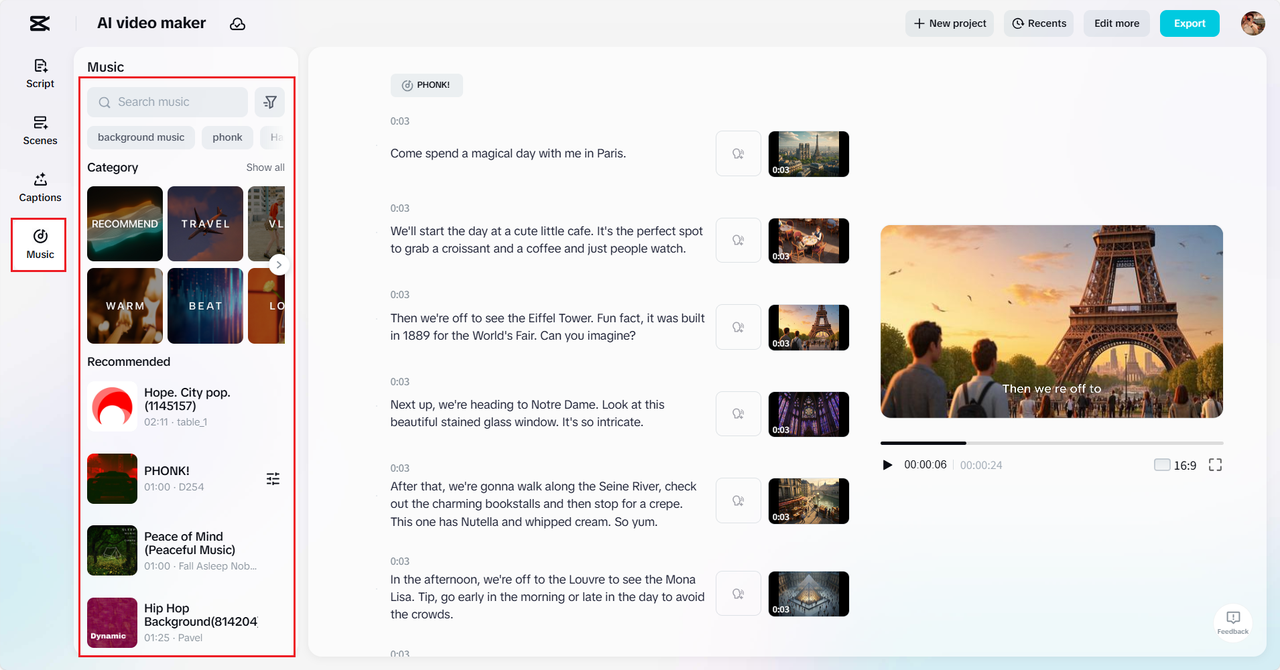Image resolution: width=1280 pixels, height=670 pixels.
Task: Select the 'background music' tag chip
Action: click(141, 137)
